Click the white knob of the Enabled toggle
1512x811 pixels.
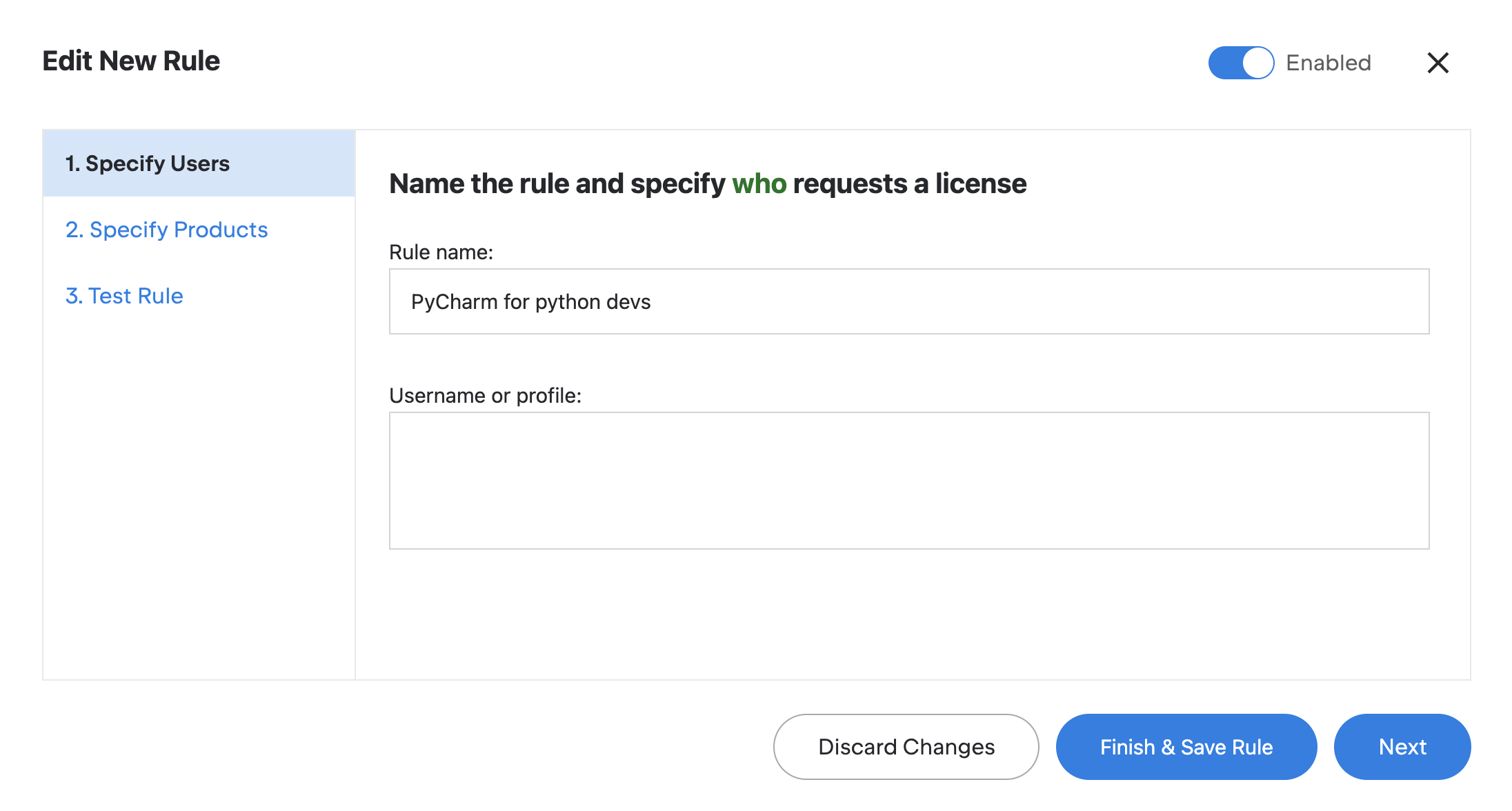pyautogui.click(x=1257, y=63)
